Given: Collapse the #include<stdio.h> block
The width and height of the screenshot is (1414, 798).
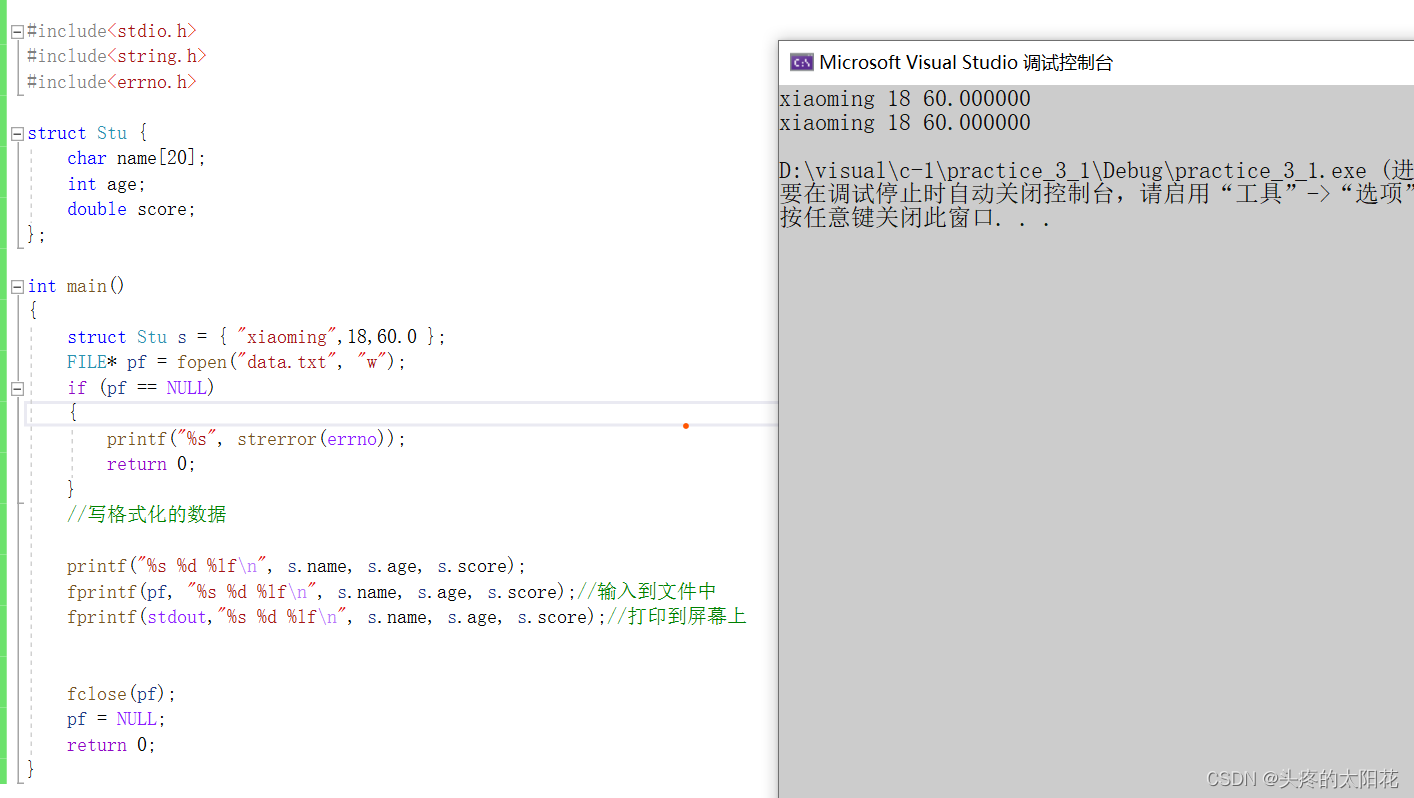Looking at the screenshot, I should pyautogui.click(x=17, y=32).
